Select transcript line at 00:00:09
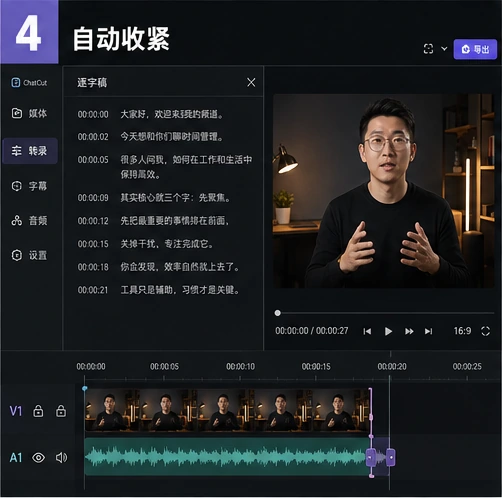This screenshot has height=498, width=502. (154, 198)
